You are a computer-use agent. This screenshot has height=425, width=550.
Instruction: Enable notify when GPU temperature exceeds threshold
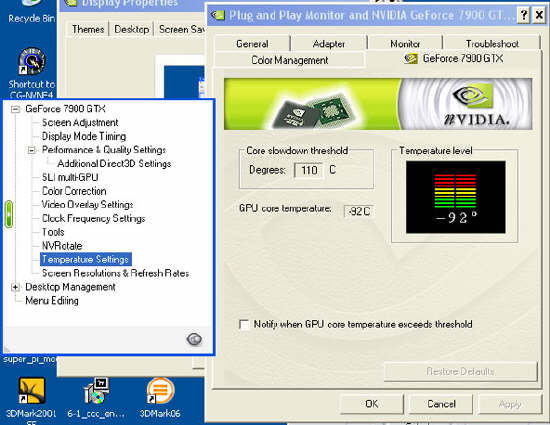[x=244, y=324]
